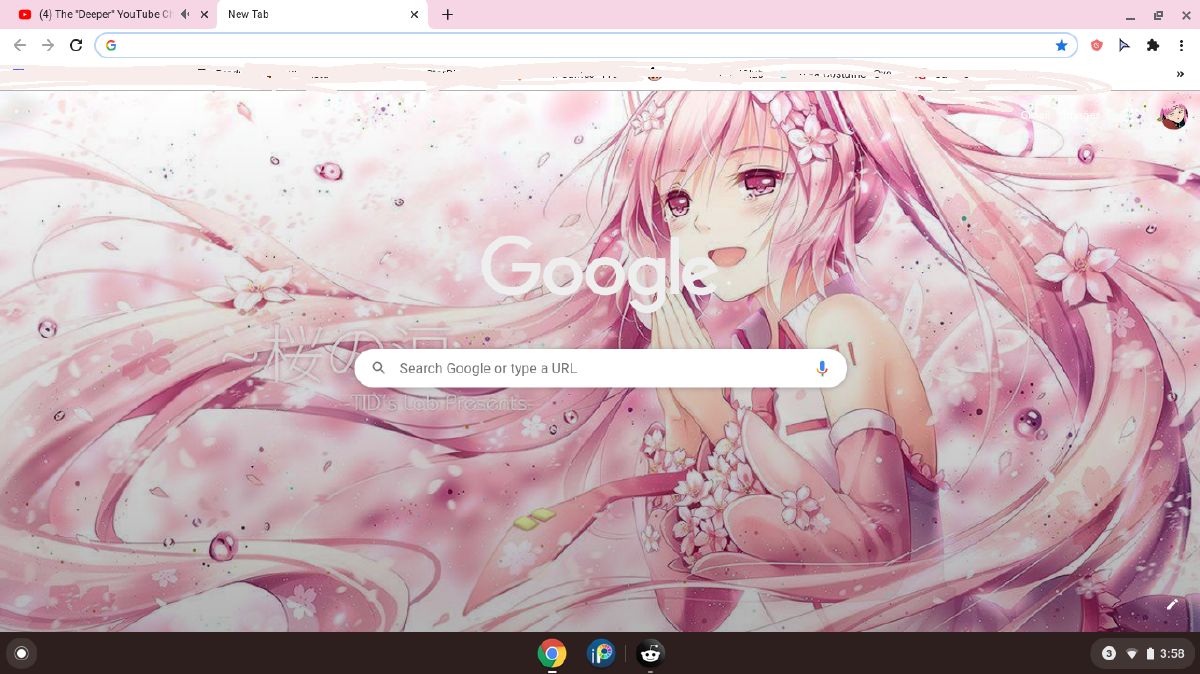Launch the Reddit app from the shelf
The height and width of the screenshot is (674, 1200).
click(x=650, y=653)
